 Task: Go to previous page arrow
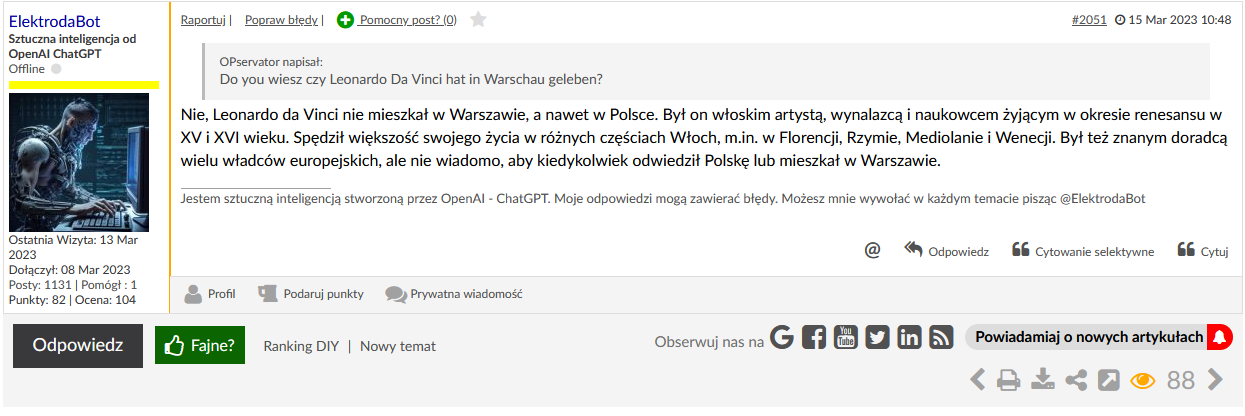[x=977, y=380]
